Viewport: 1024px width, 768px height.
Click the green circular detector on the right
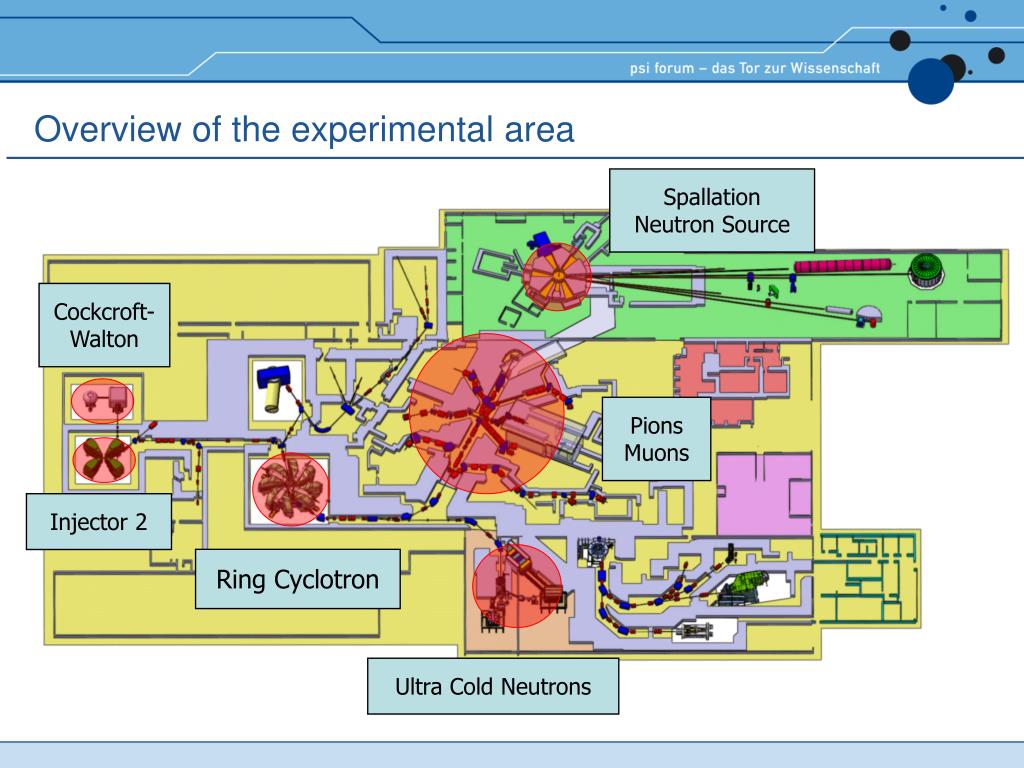(927, 270)
